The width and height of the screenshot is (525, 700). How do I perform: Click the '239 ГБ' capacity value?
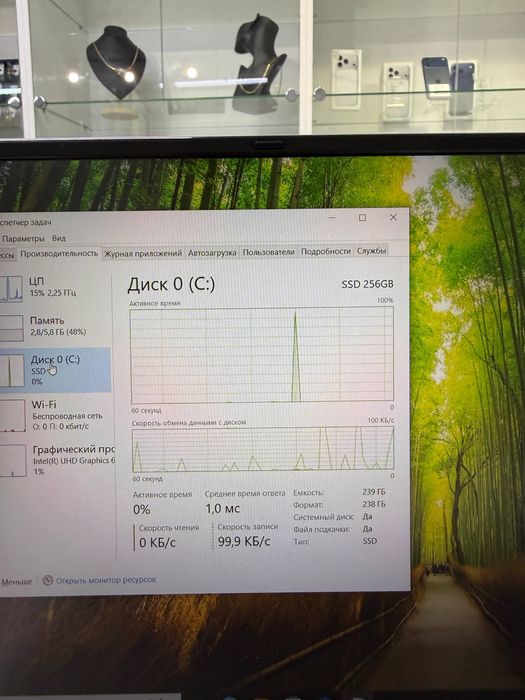[374, 492]
